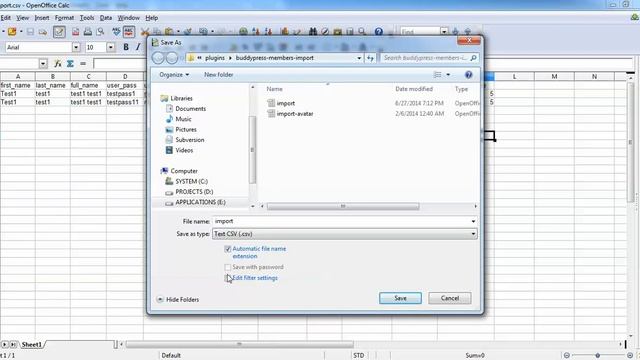Viewport: 640px width, 360px height.
Task: Toggle the Edit File mode icon
Action: point(59,31)
